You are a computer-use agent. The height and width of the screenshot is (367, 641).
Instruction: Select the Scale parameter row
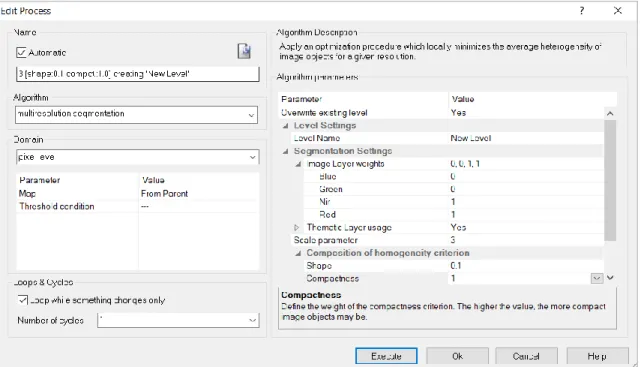point(448,240)
